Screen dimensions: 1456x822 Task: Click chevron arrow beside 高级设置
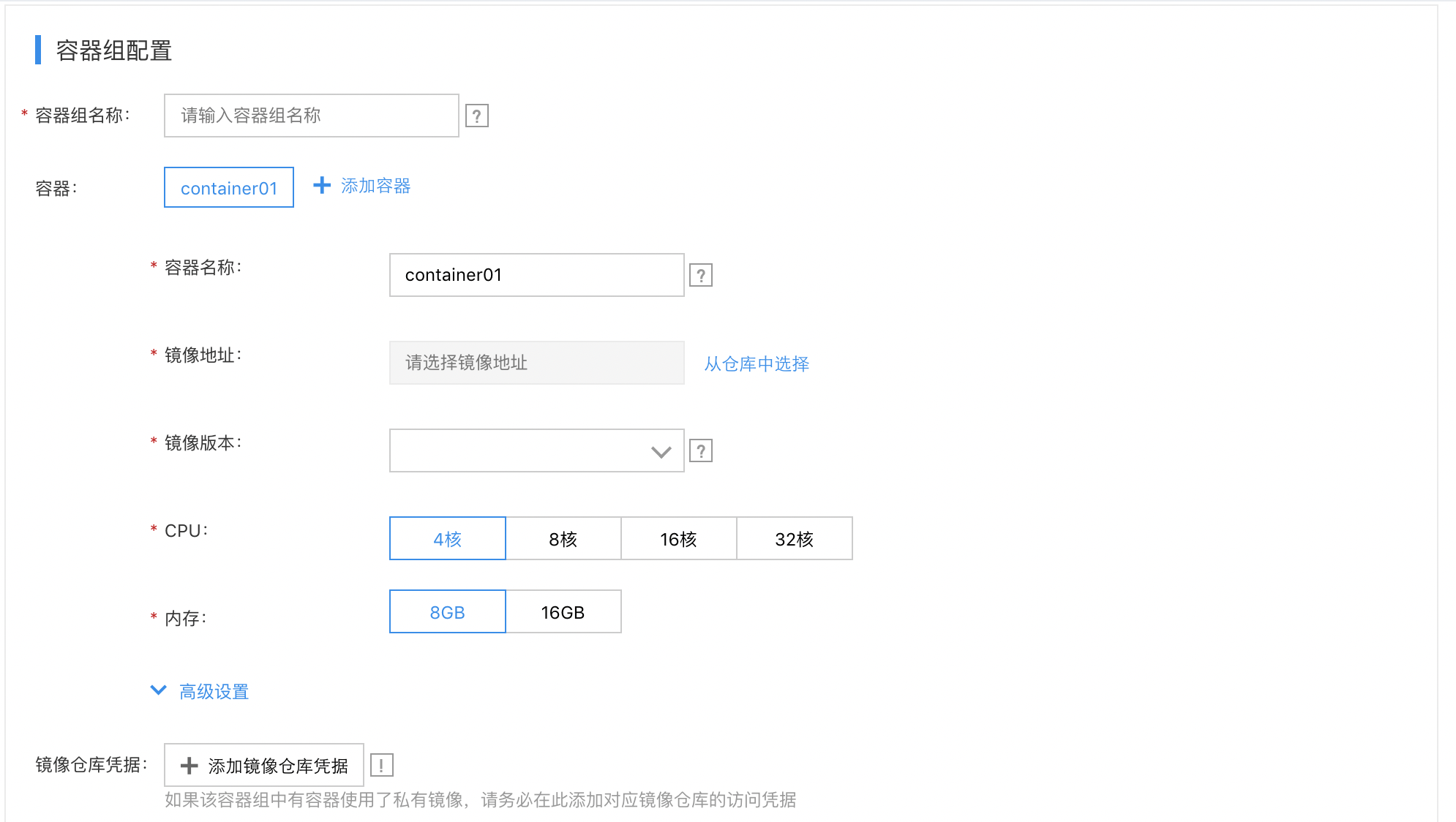[158, 690]
